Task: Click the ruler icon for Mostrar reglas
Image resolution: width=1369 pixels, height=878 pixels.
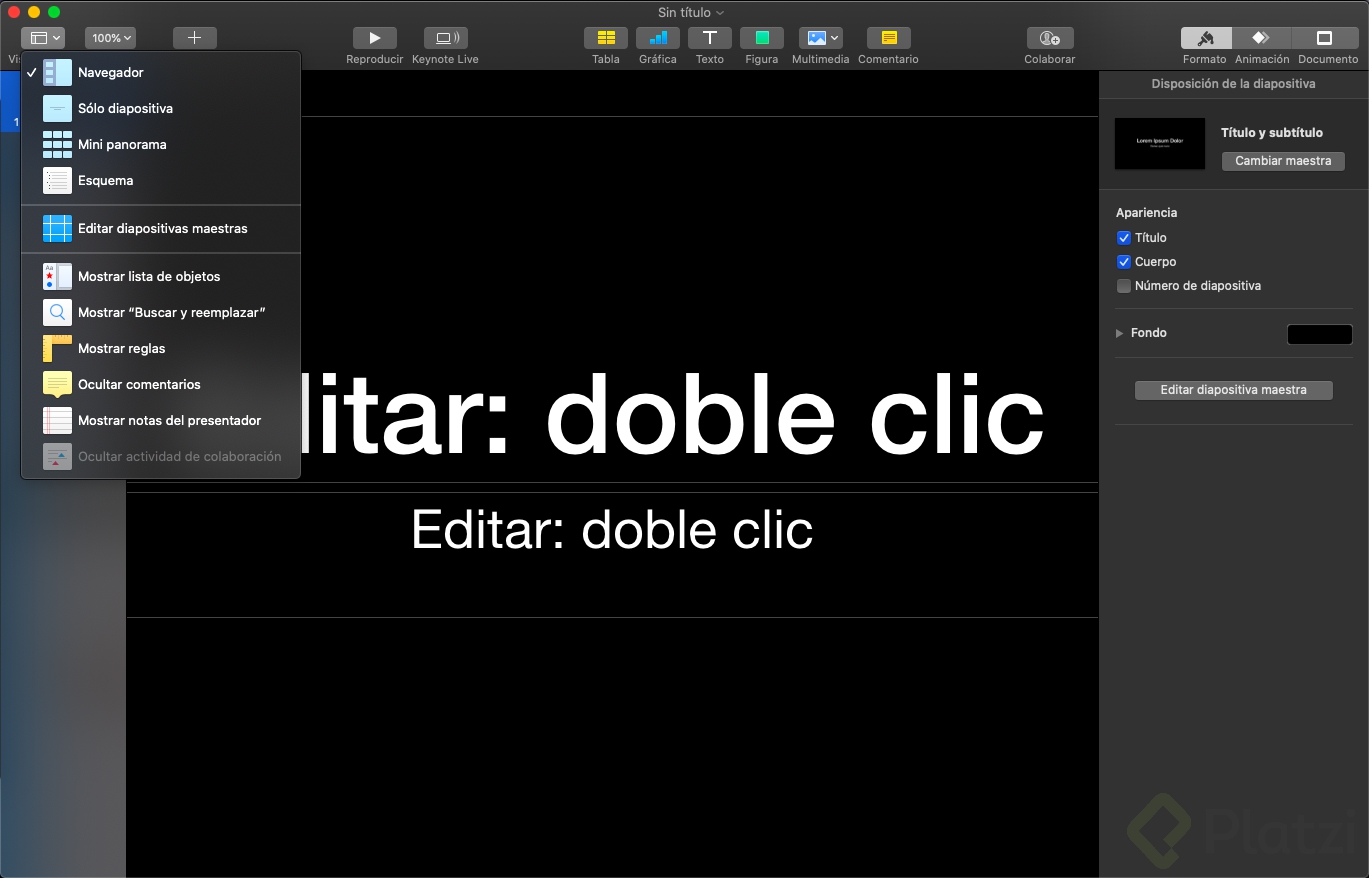Action: coord(57,349)
